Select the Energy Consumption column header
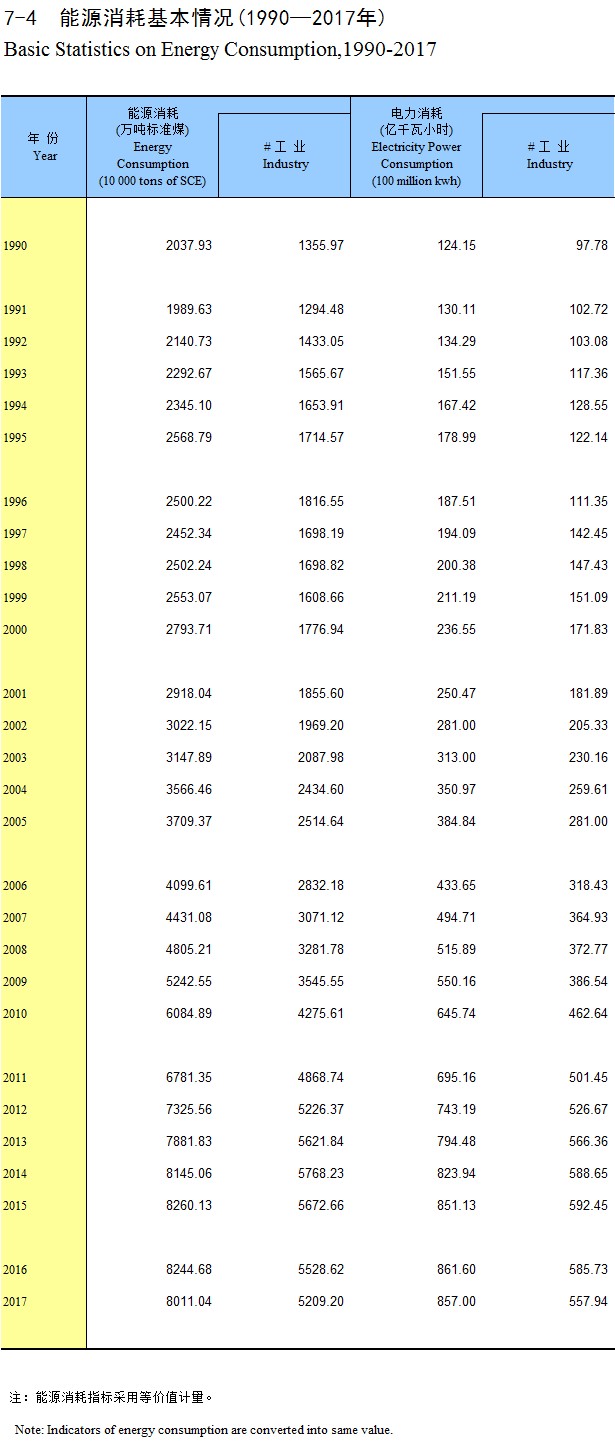 point(152,147)
